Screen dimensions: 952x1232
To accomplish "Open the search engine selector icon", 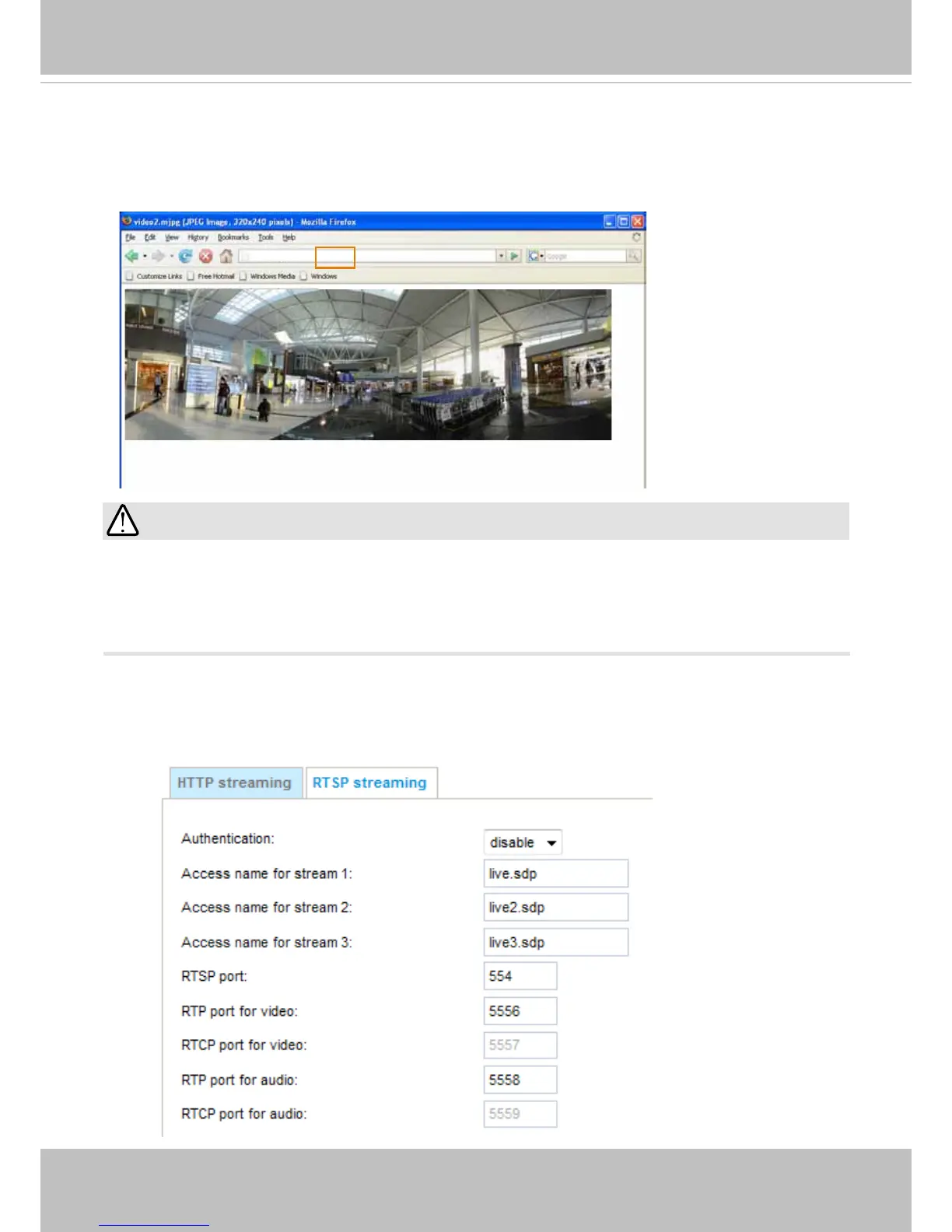I will pyautogui.click(x=534, y=256).
